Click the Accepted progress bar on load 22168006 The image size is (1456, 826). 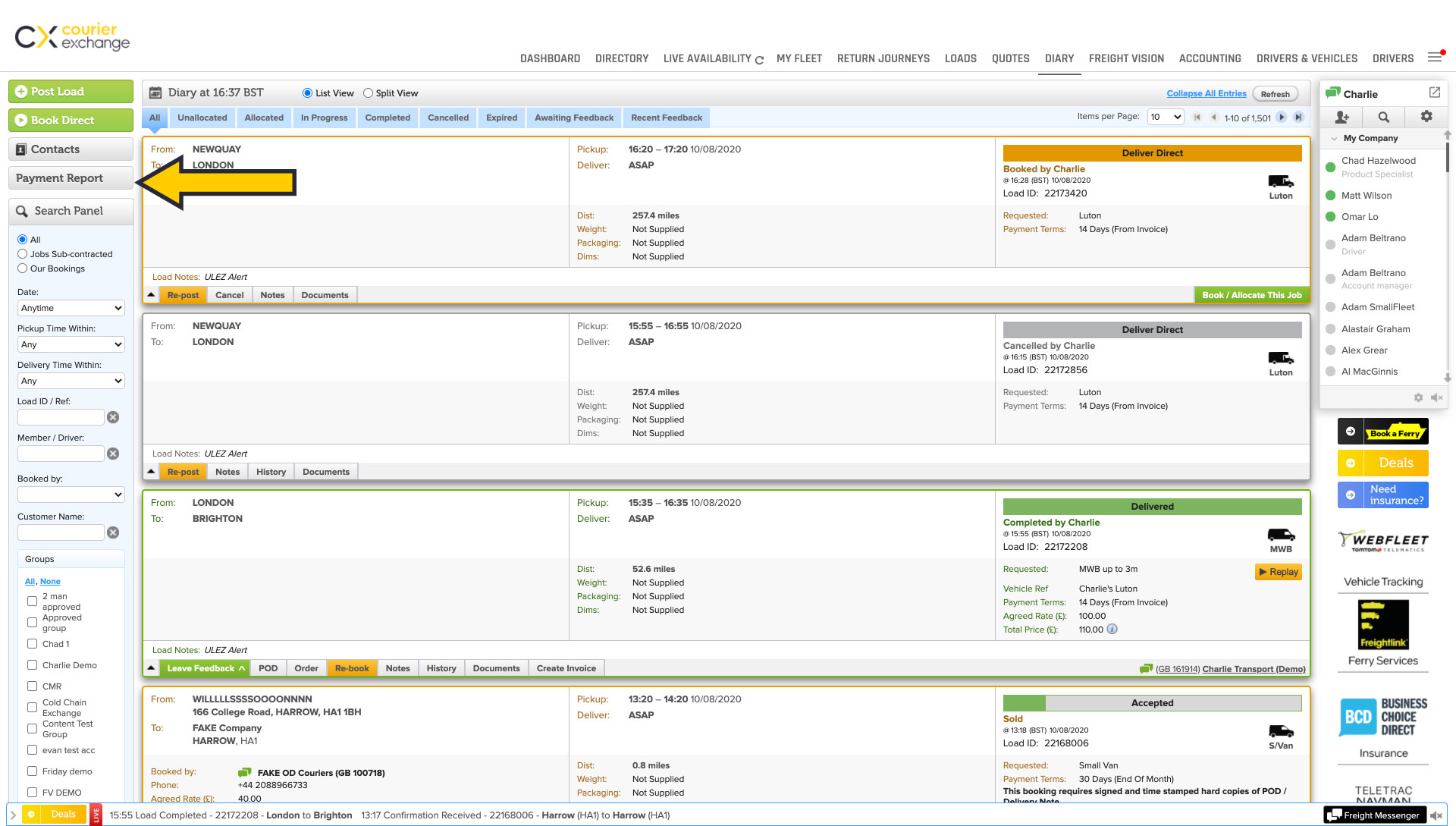coord(1152,703)
